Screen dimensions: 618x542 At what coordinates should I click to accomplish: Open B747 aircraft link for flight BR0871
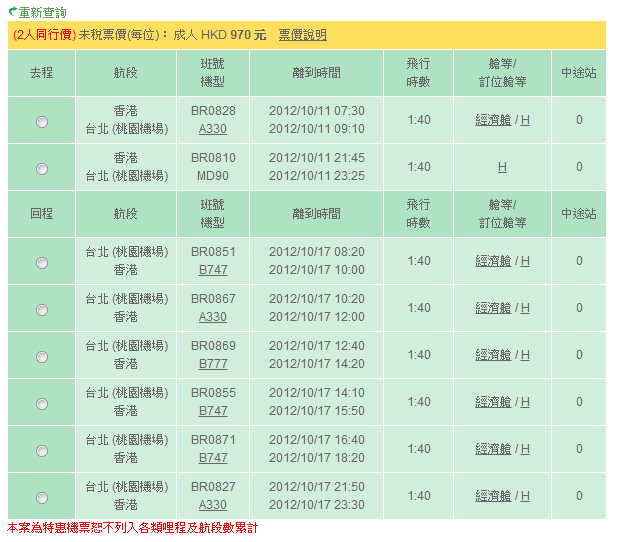click(213, 458)
